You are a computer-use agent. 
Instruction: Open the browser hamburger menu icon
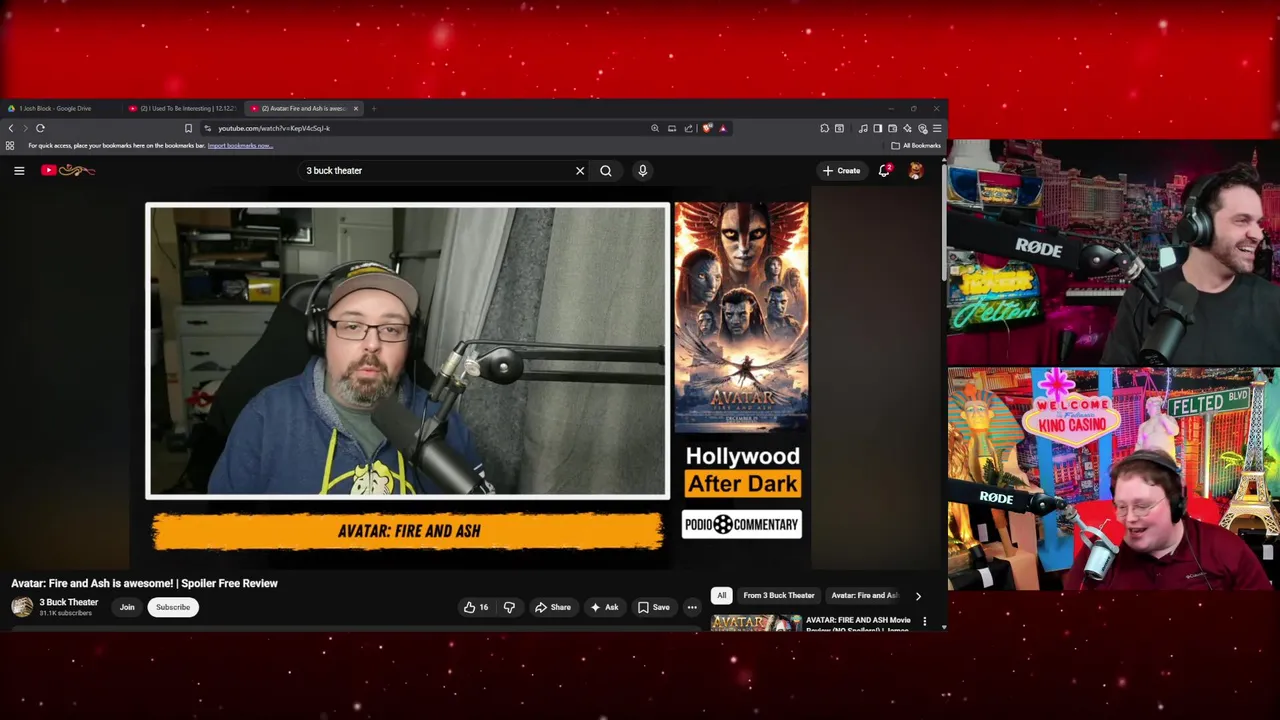point(937,128)
